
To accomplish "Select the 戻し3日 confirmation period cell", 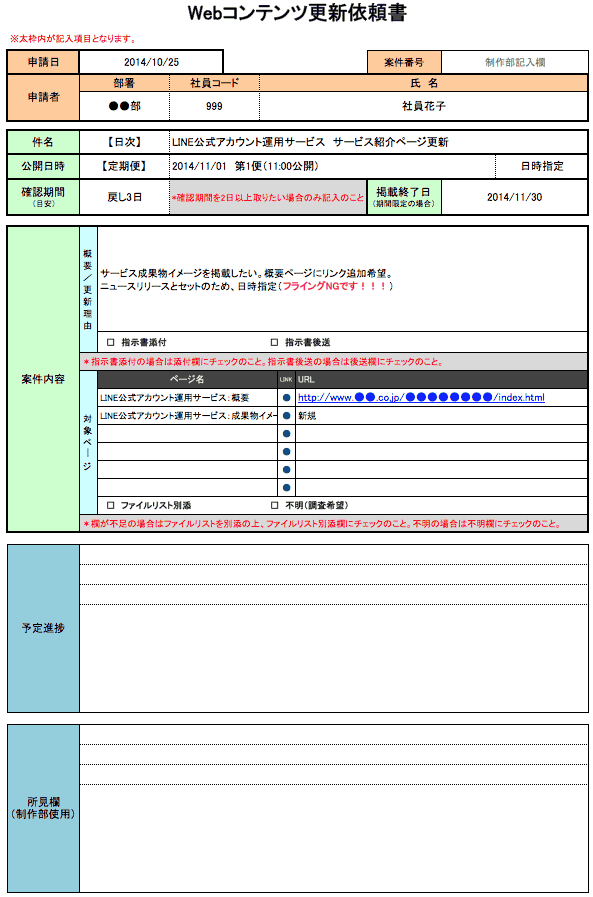I will pyautogui.click(x=125, y=197).
